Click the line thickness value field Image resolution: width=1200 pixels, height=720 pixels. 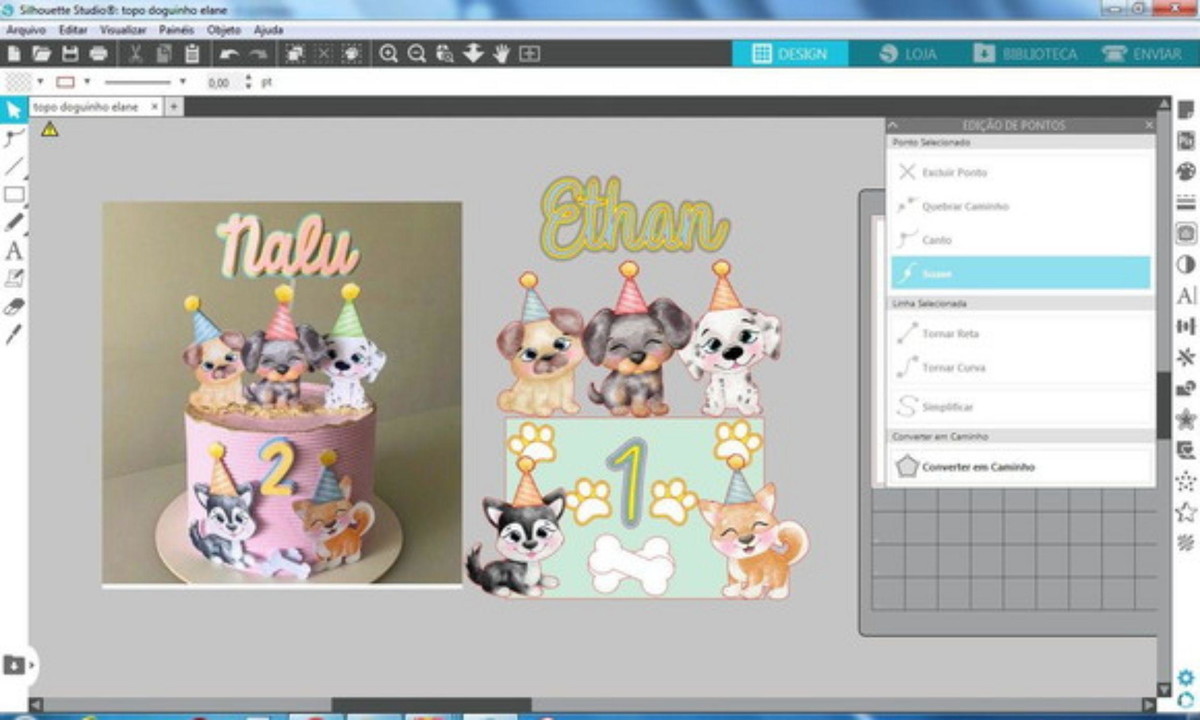click(220, 83)
